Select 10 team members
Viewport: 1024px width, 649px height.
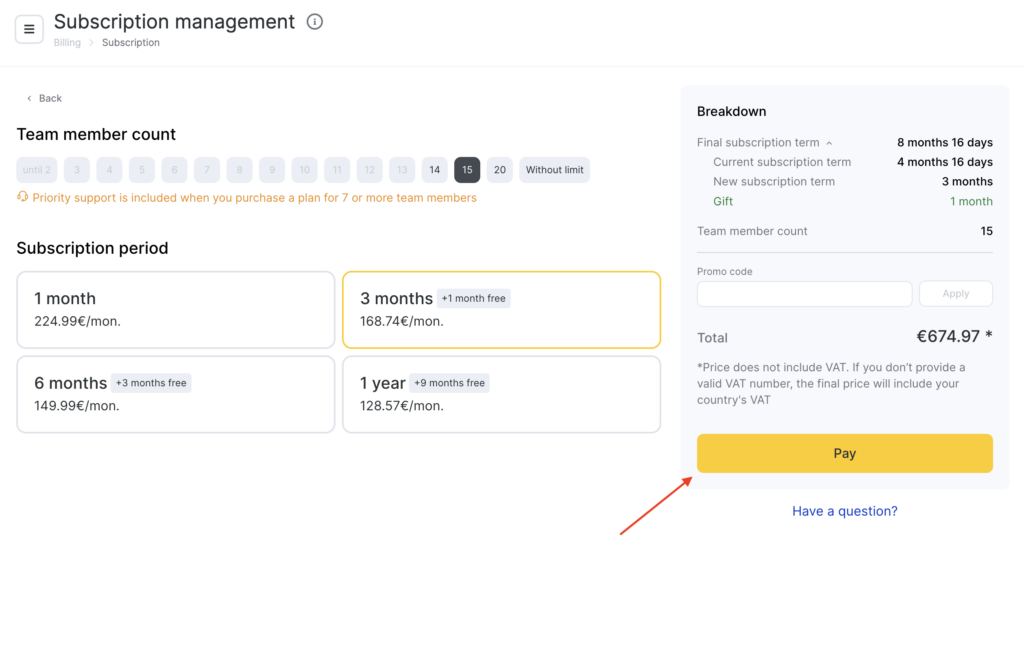click(304, 170)
